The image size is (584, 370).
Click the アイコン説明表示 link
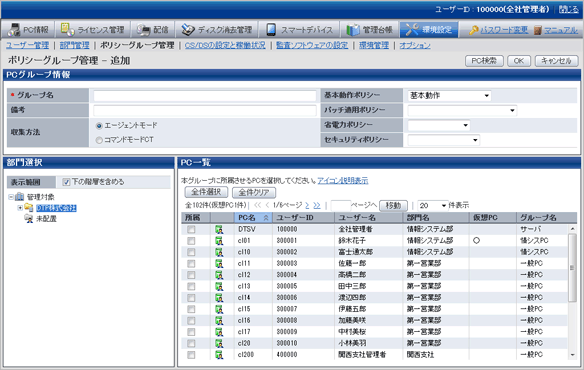coord(343,181)
